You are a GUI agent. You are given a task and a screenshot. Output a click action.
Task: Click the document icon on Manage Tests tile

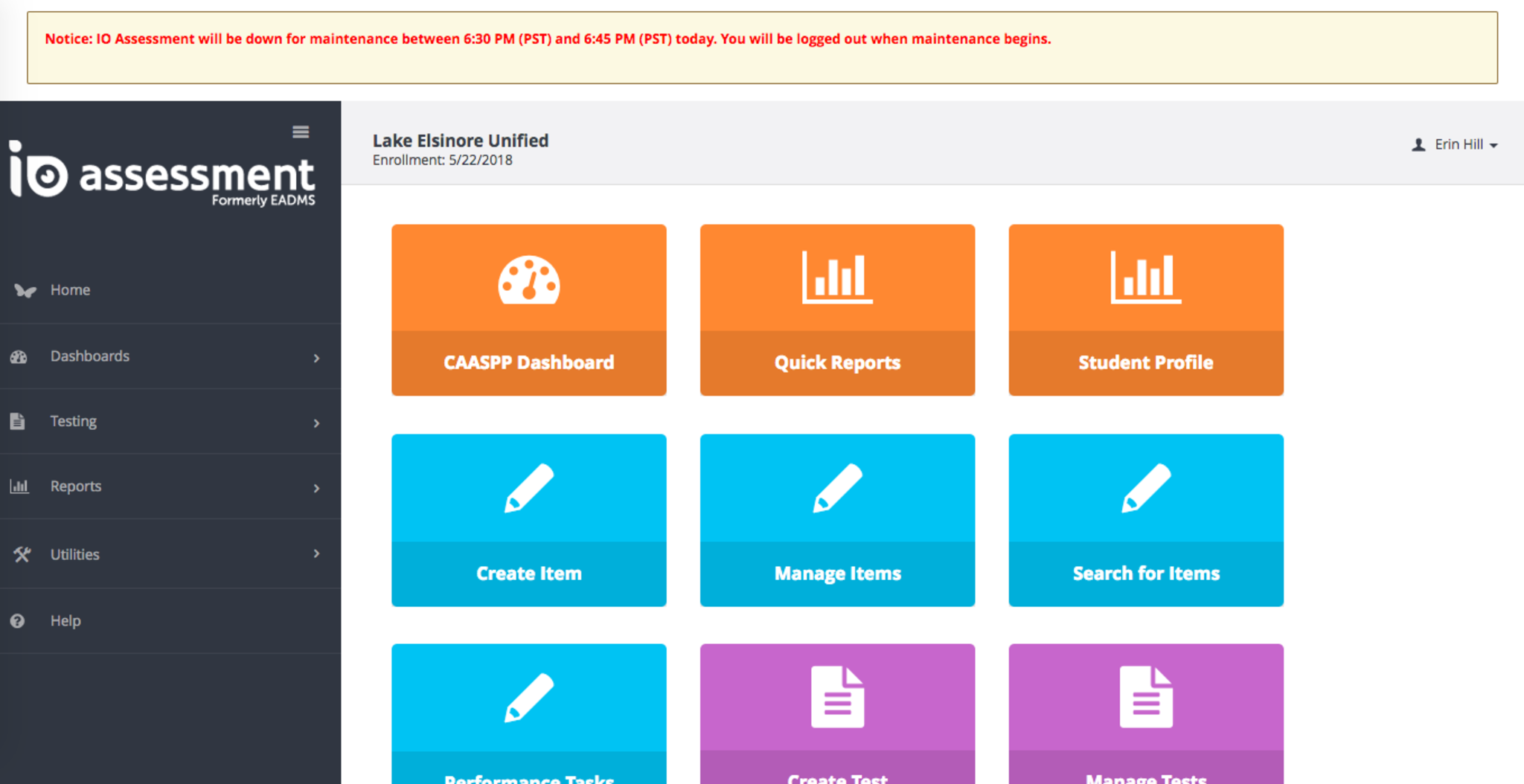1145,697
